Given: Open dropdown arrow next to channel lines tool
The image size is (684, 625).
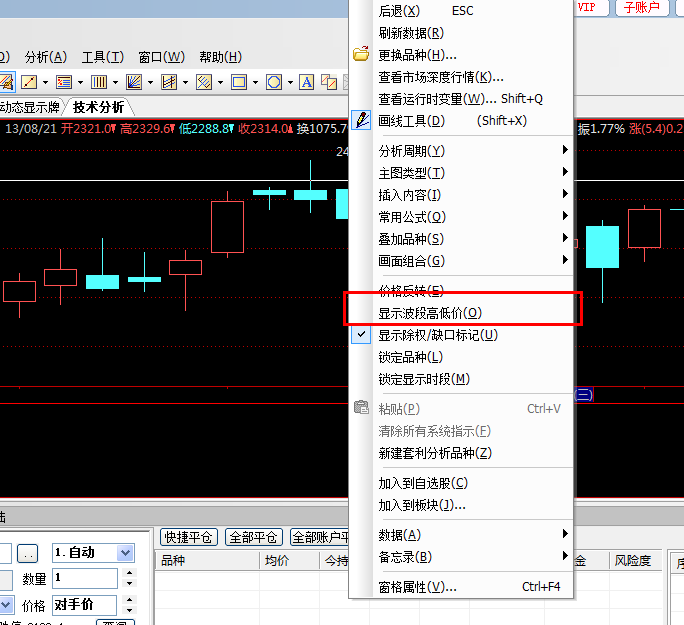Looking at the screenshot, I should [x=185, y=82].
